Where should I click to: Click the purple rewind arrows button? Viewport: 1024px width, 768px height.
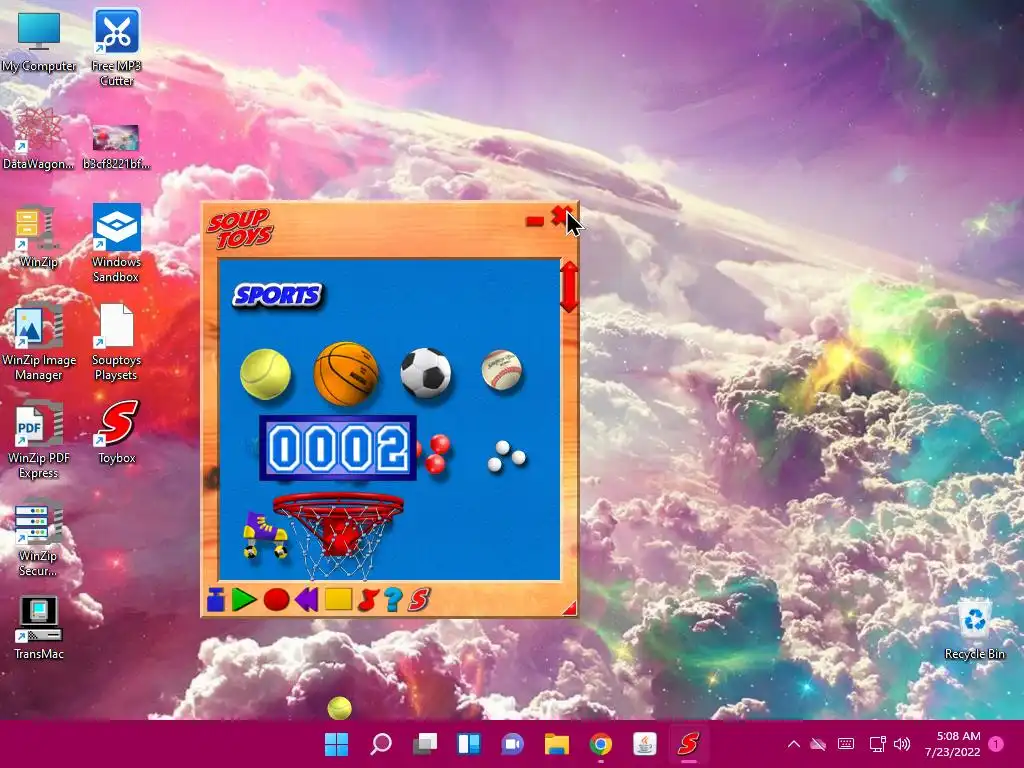coord(306,599)
